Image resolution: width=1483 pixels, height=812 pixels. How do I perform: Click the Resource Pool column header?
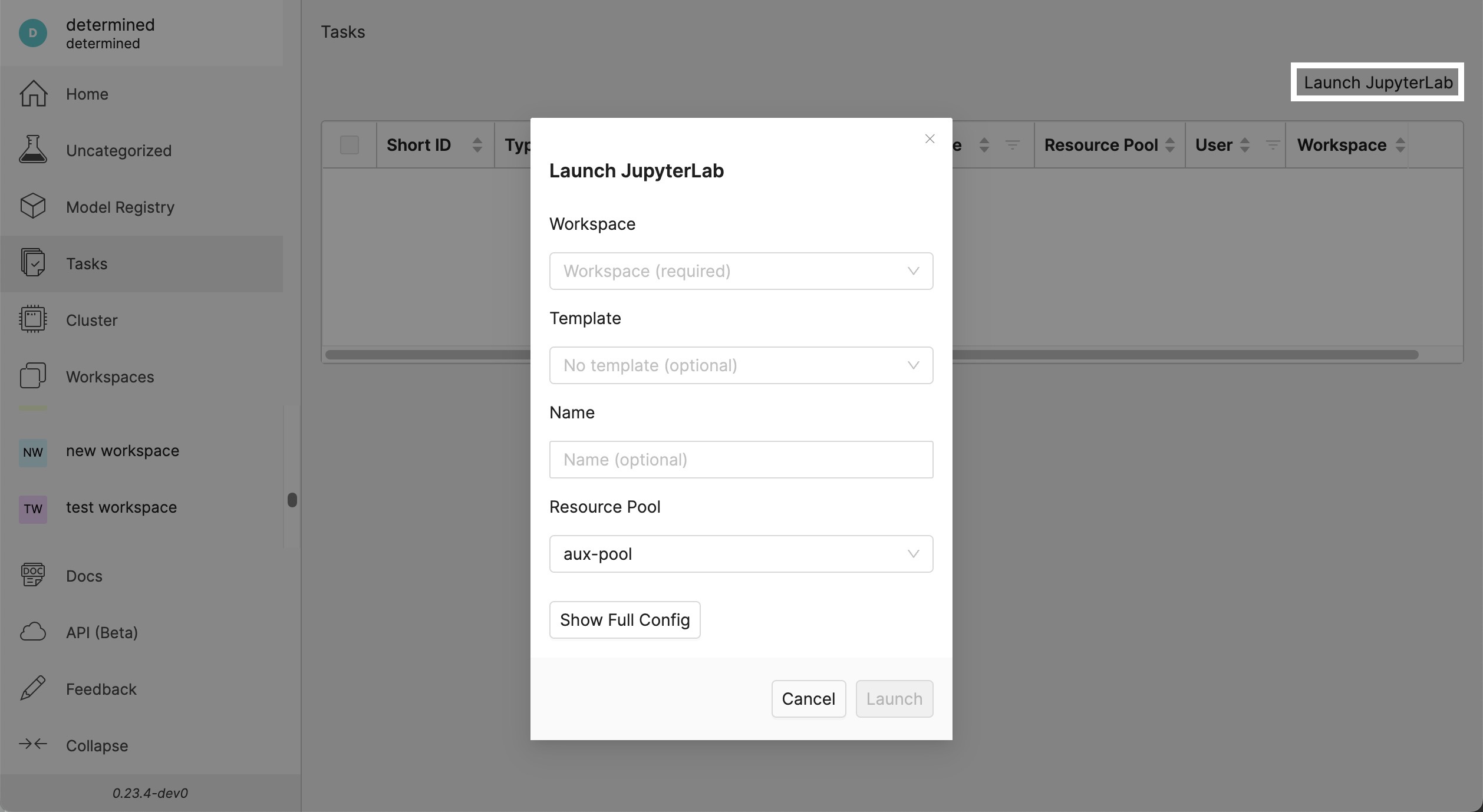(1110, 145)
